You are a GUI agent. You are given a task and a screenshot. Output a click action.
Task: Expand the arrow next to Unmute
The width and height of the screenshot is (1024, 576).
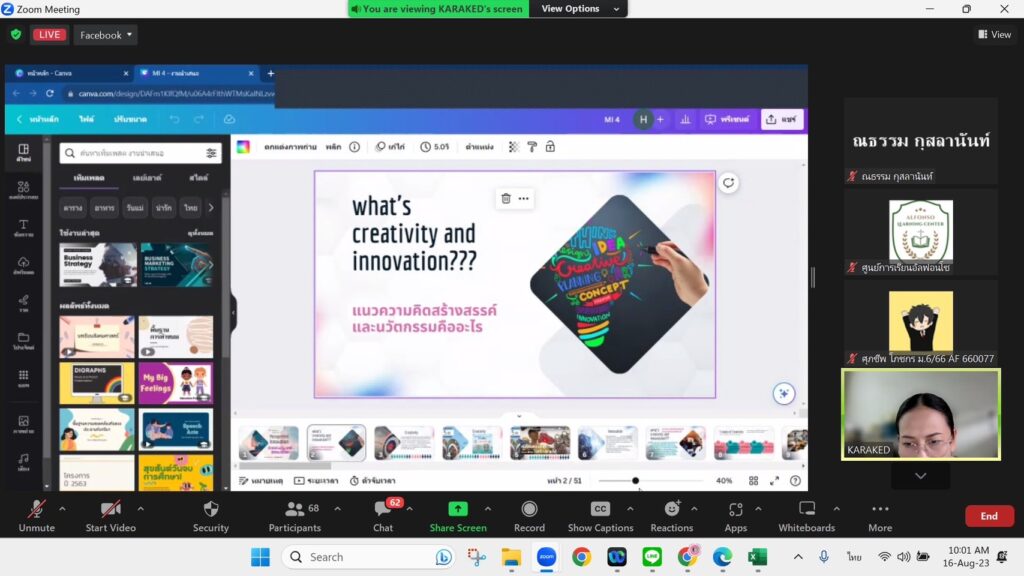62,508
